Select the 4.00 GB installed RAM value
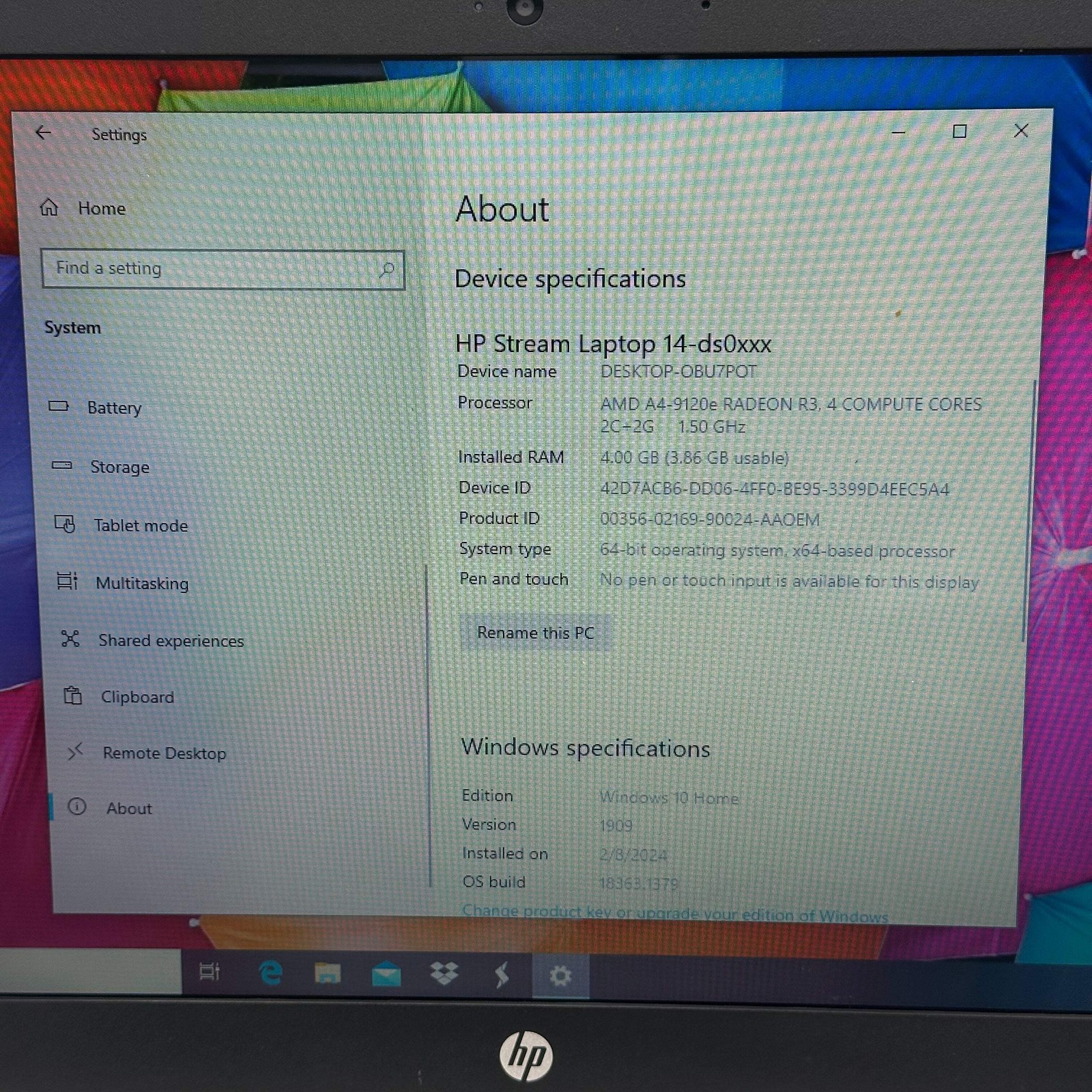The width and height of the screenshot is (1092, 1092). click(694, 458)
